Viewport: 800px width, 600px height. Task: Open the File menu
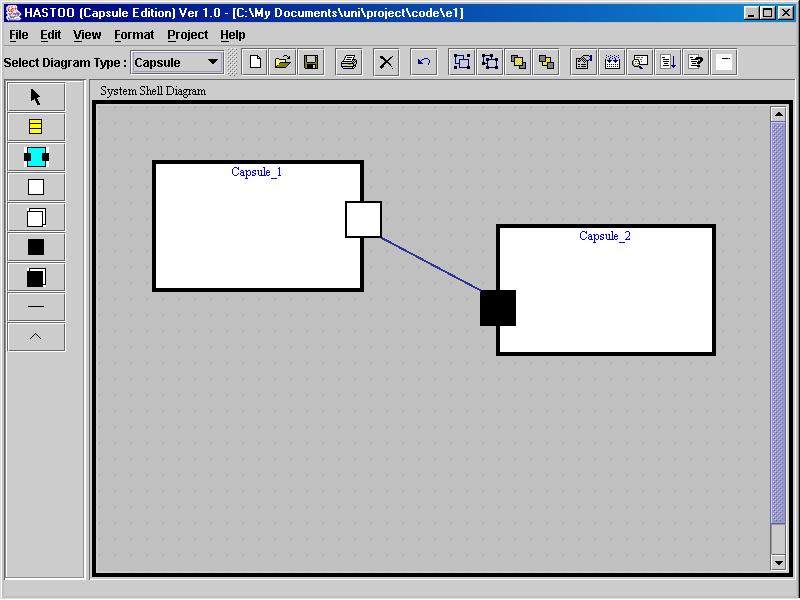coord(19,35)
